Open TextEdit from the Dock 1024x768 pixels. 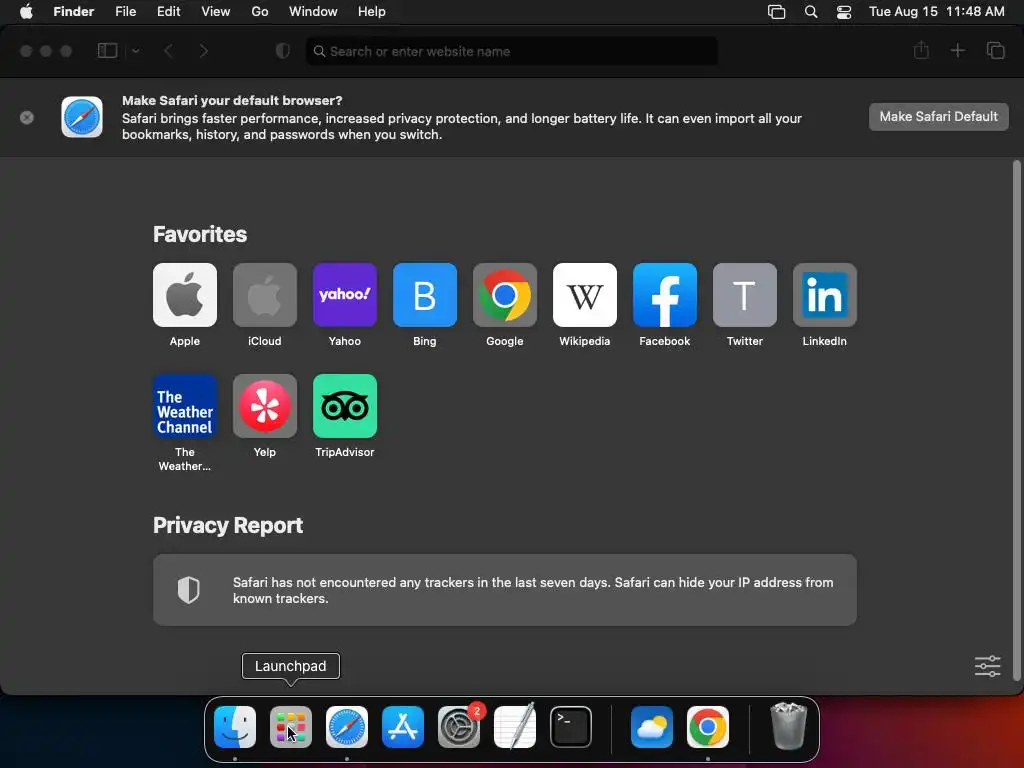pyautogui.click(x=515, y=727)
